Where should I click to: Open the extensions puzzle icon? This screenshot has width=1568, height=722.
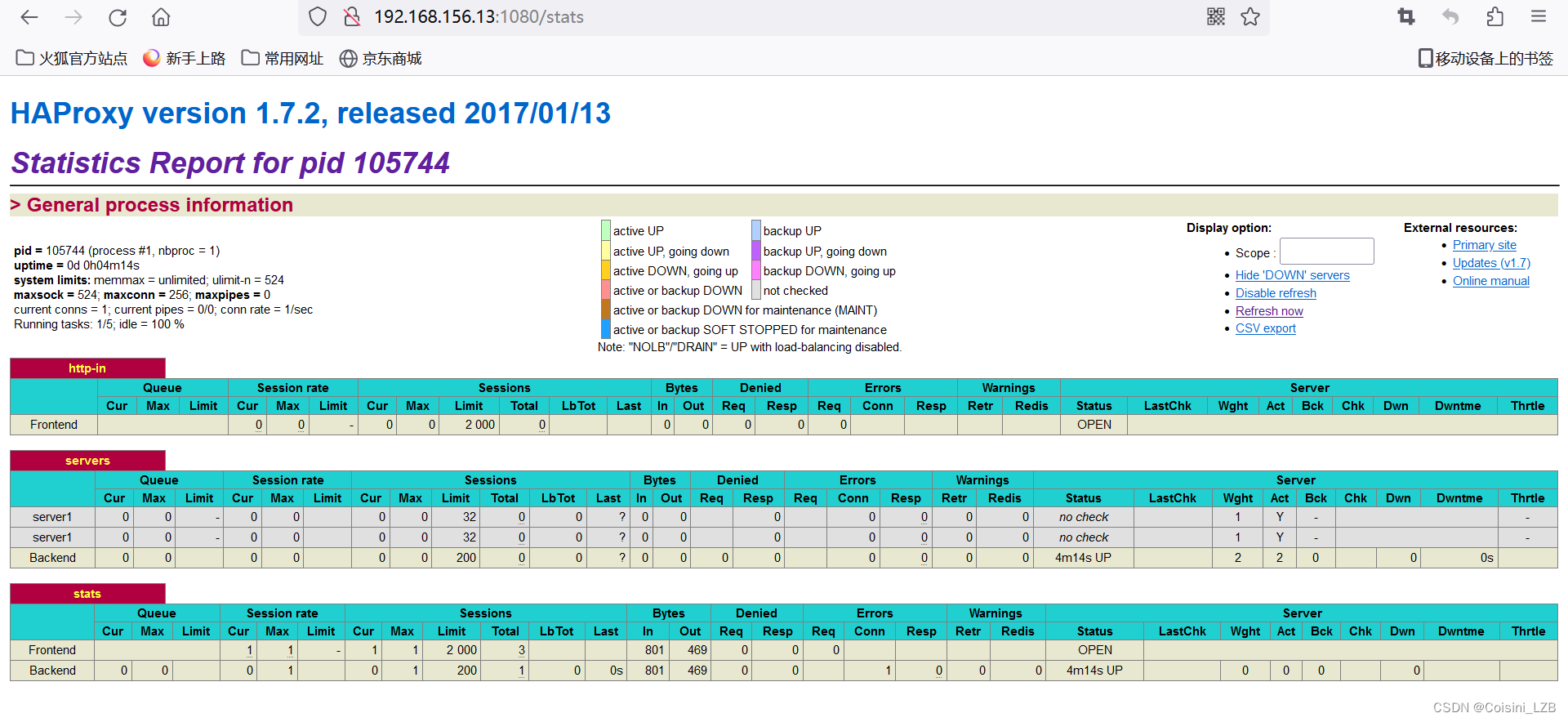(1494, 17)
